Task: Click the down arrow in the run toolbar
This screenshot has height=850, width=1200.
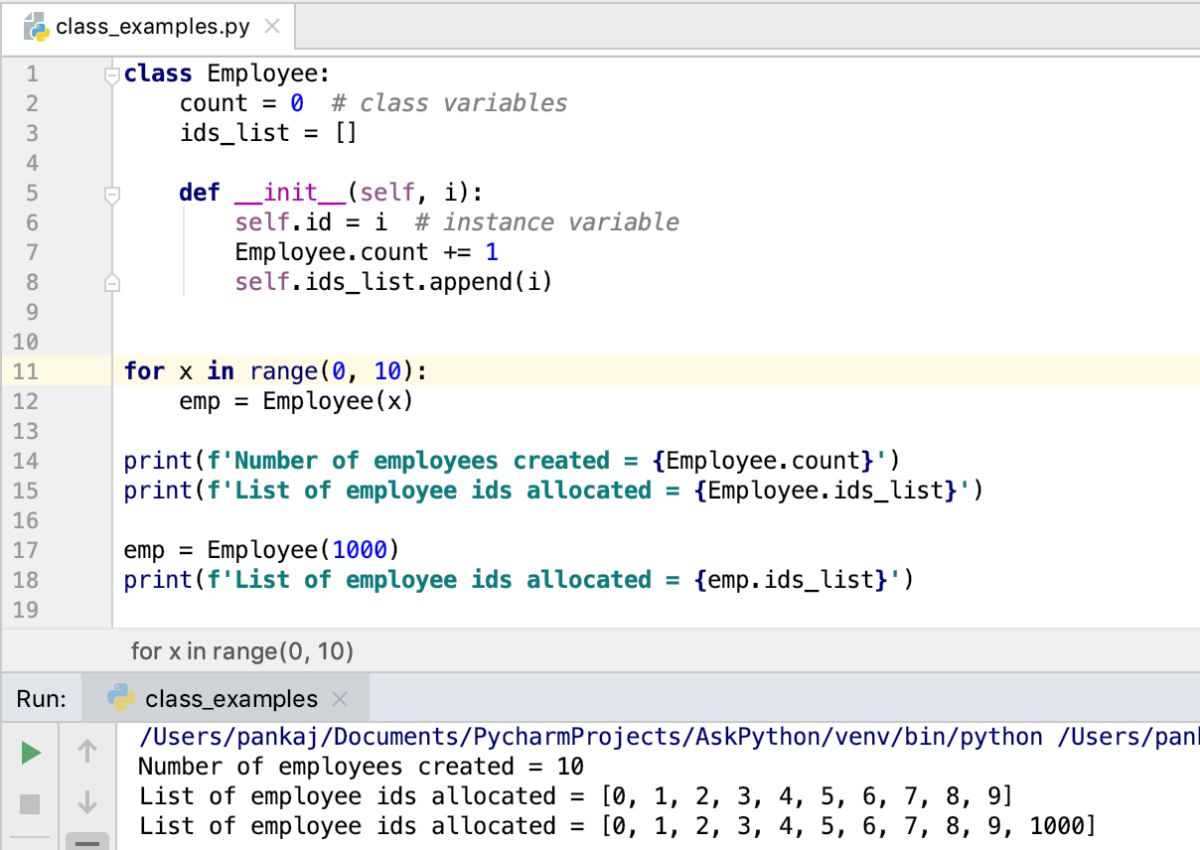Action: (87, 800)
